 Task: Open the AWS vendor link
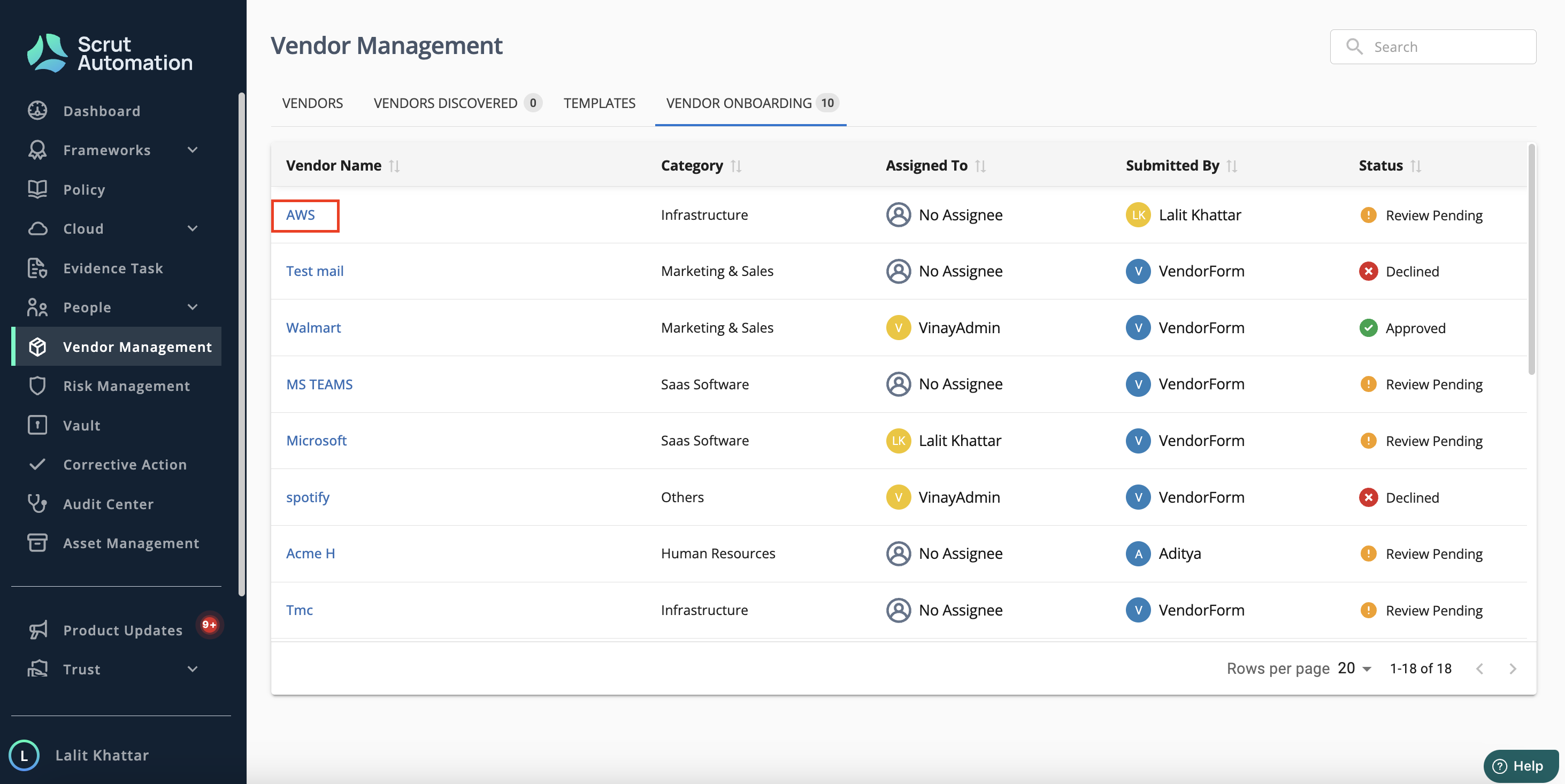tap(300, 215)
